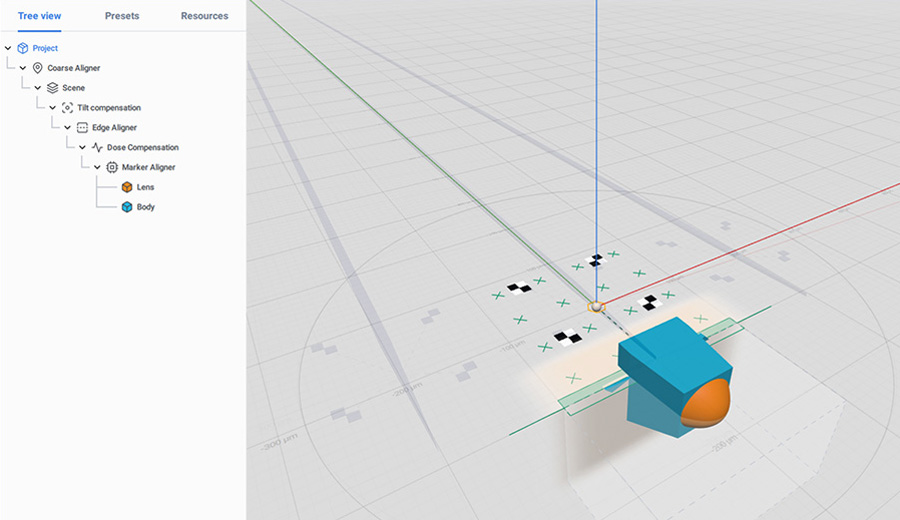The image size is (900, 520).
Task: Select the Edge Aligner label
Action: [114, 127]
